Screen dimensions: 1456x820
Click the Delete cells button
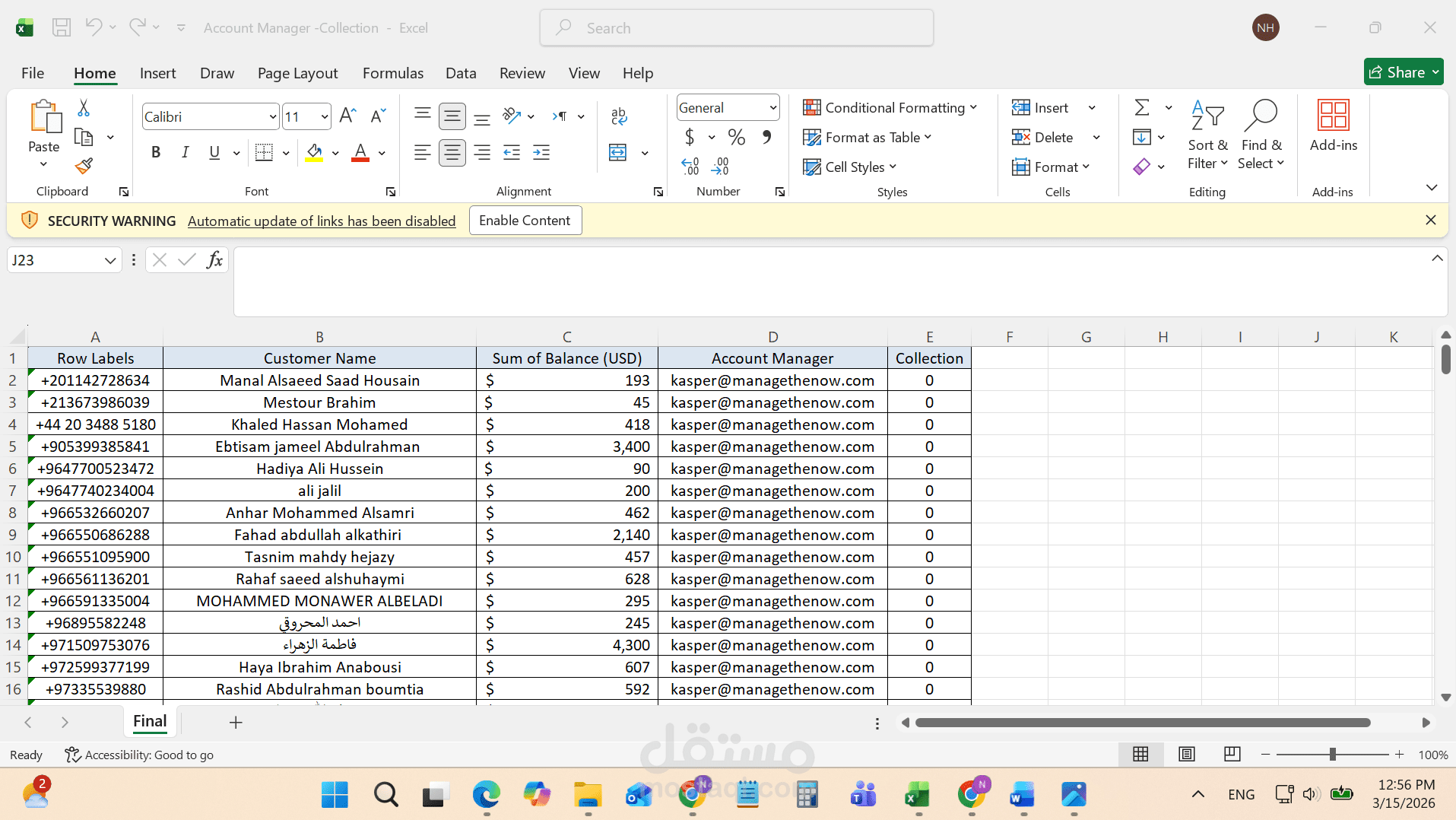click(x=1043, y=137)
